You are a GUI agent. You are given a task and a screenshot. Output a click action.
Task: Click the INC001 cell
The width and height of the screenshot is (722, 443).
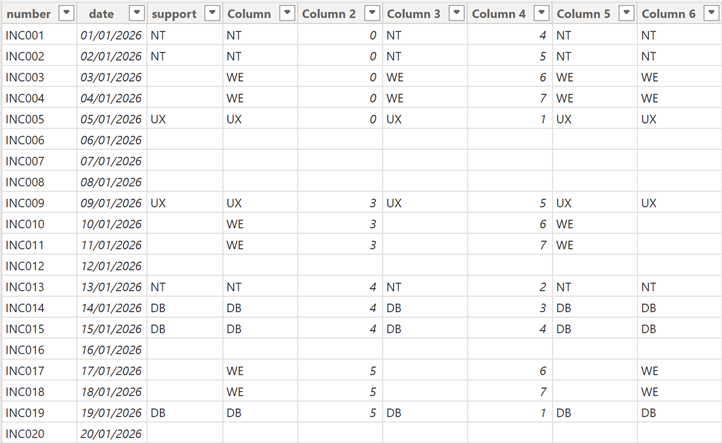pyautogui.click(x=25, y=35)
